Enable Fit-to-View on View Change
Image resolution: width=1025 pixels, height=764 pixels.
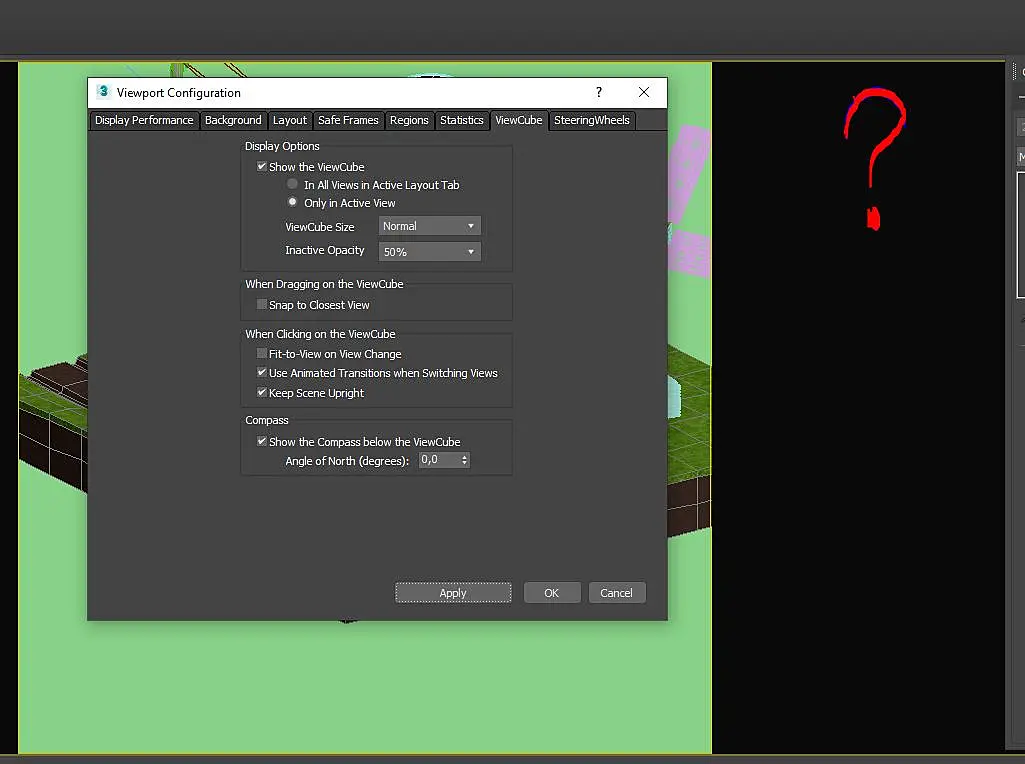pyautogui.click(x=261, y=354)
